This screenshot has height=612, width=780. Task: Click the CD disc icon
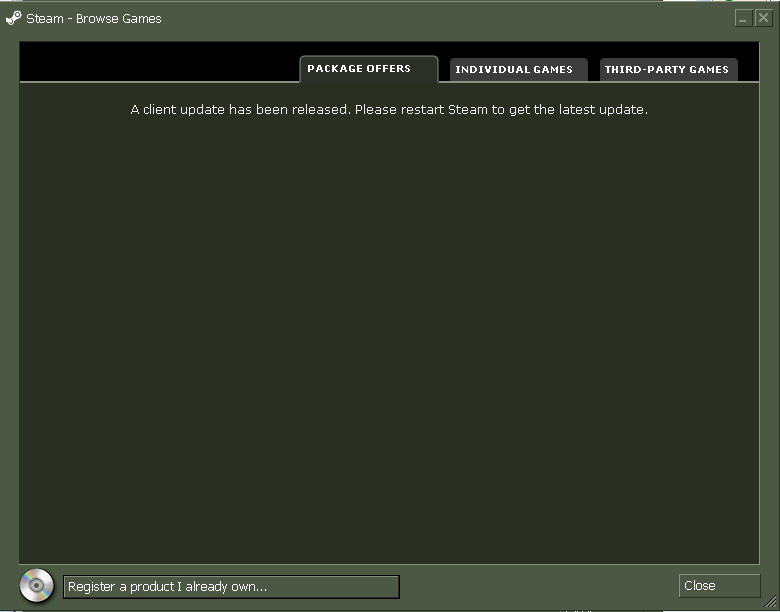click(36, 585)
